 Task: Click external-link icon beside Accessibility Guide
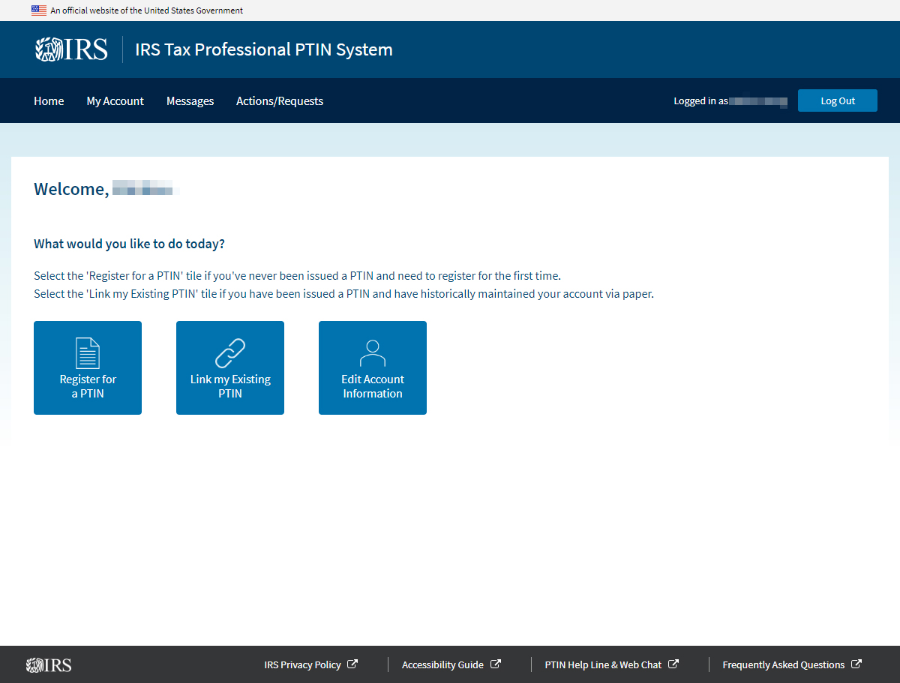click(x=495, y=664)
